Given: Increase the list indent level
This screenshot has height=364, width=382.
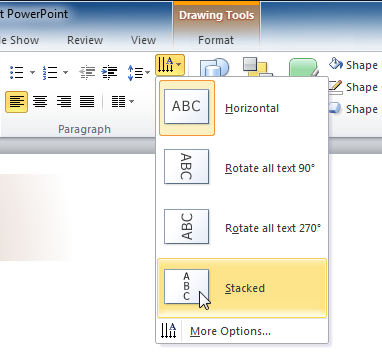Looking at the screenshot, I should 109,72.
